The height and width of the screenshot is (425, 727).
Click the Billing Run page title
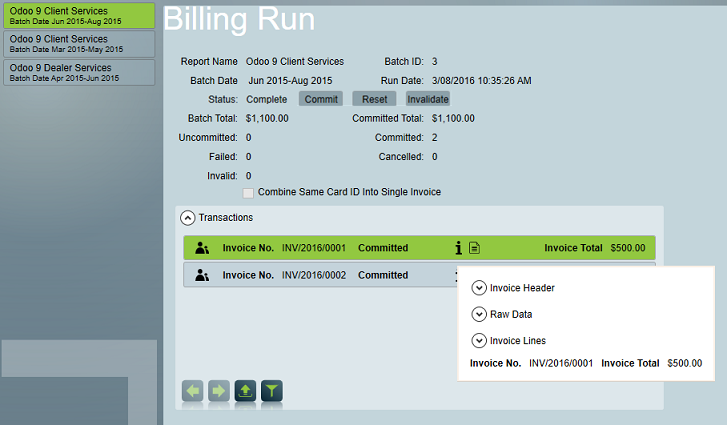click(239, 19)
